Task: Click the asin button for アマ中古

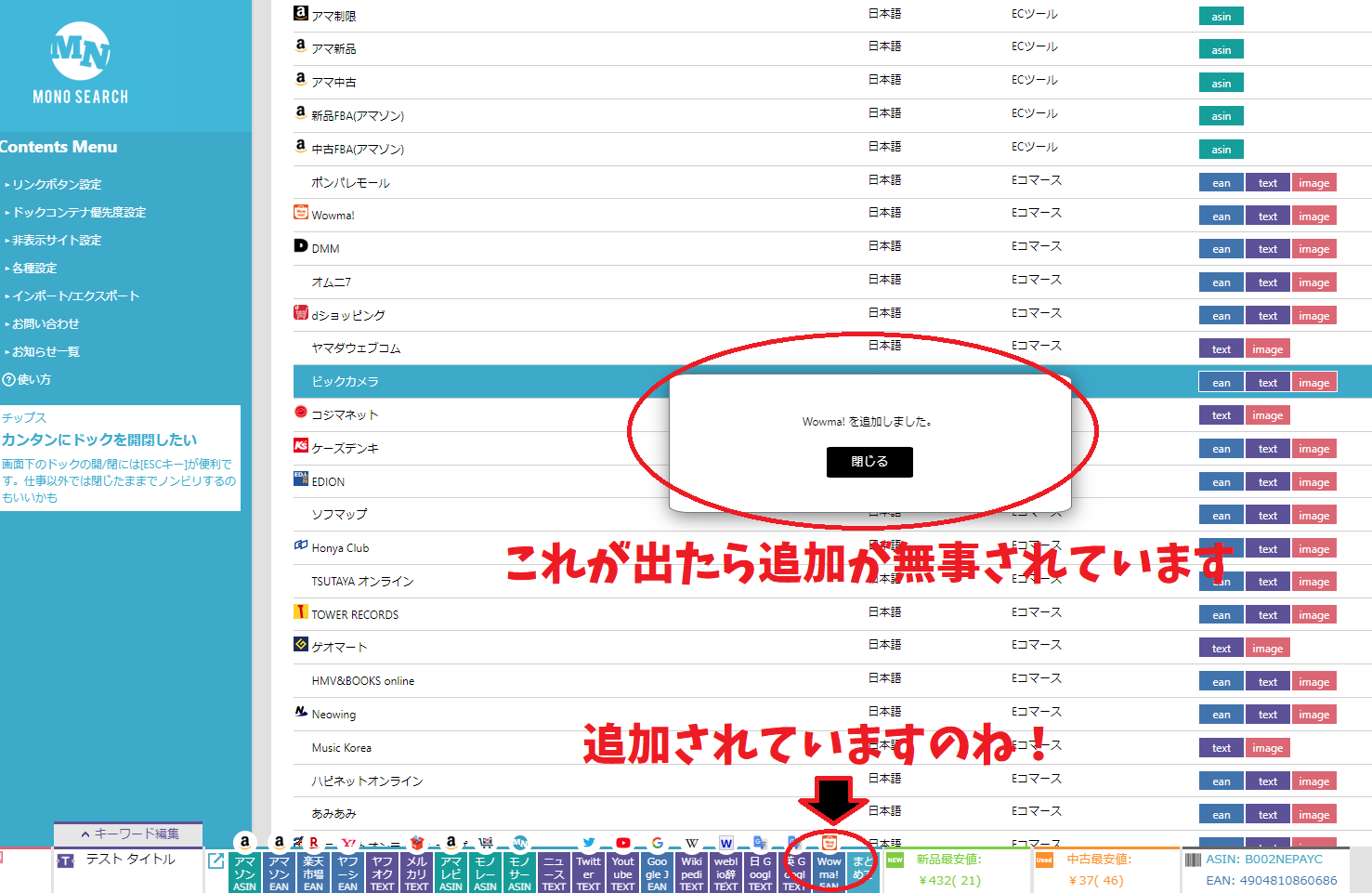Action: click(1221, 84)
